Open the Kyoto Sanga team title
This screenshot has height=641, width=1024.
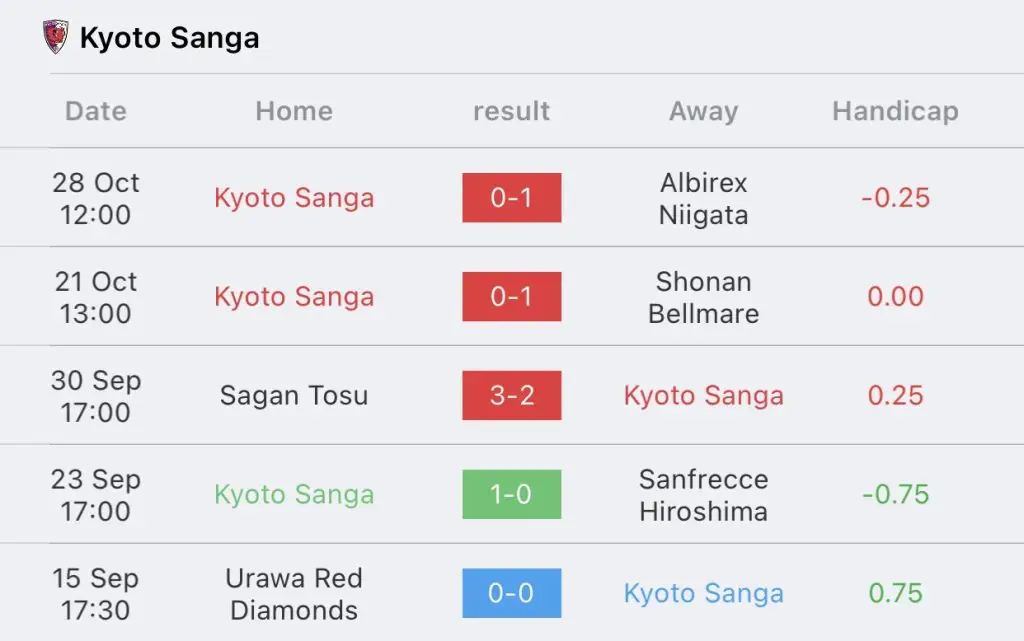coord(169,38)
